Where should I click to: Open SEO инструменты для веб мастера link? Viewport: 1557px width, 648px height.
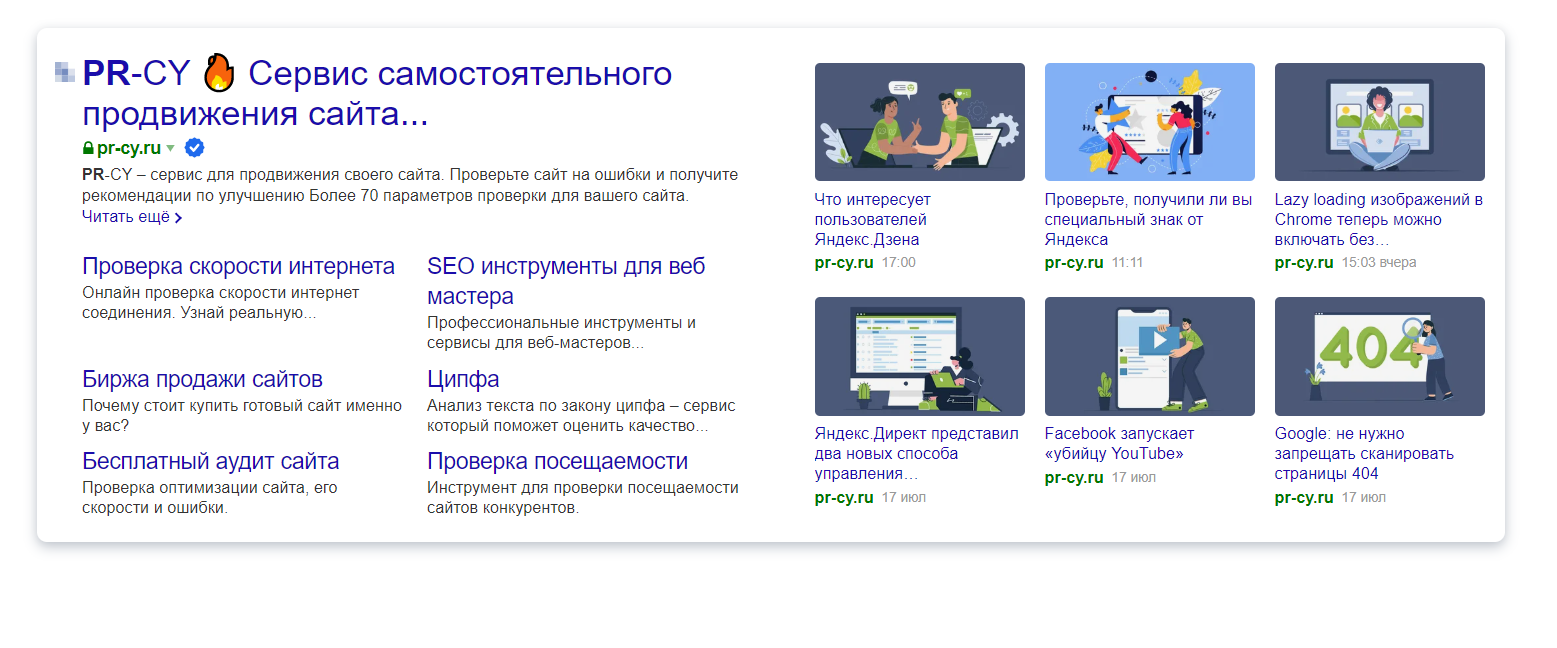(566, 281)
